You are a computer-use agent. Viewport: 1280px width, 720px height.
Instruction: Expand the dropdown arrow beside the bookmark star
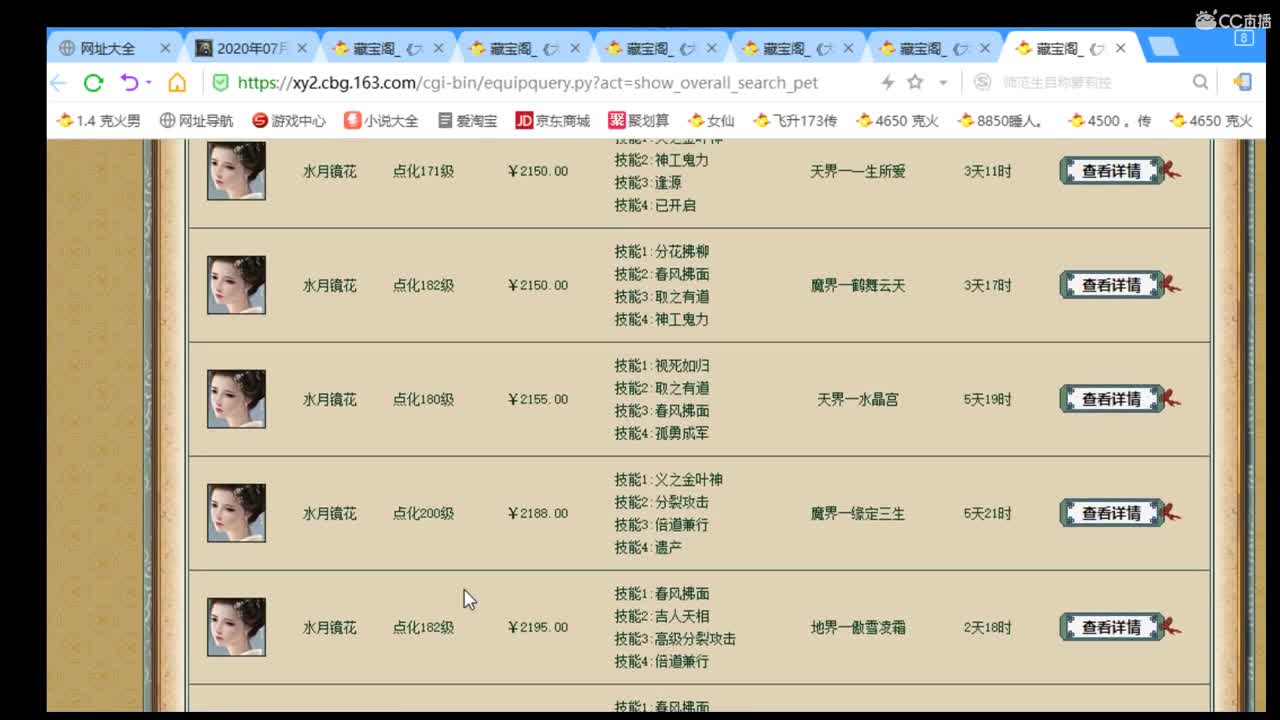click(943, 83)
